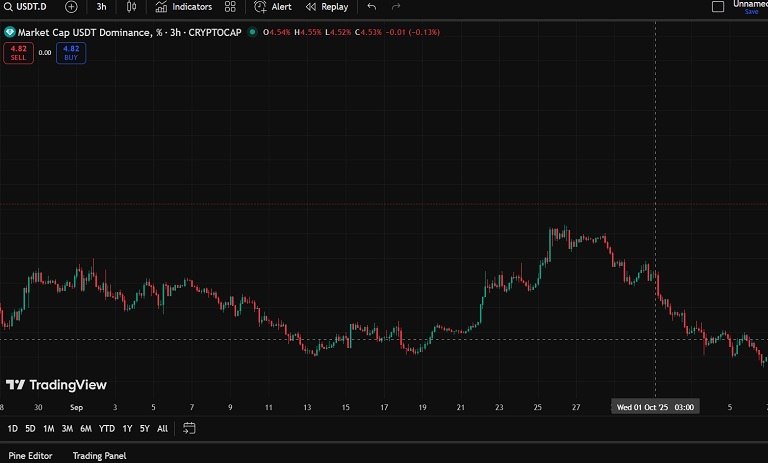Open the candlestick chart type selector
Screen dimensions: 768x463
tap(130, 7)
